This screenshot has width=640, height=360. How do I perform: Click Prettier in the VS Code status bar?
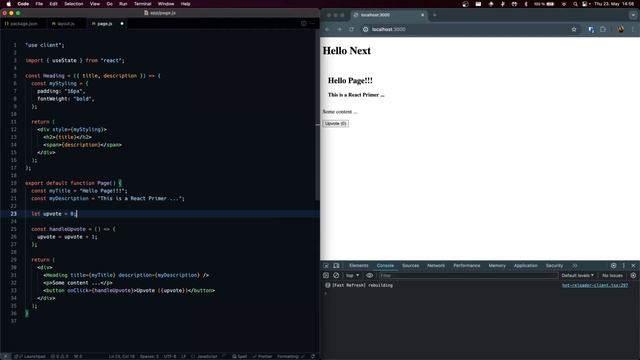point(262,356)
